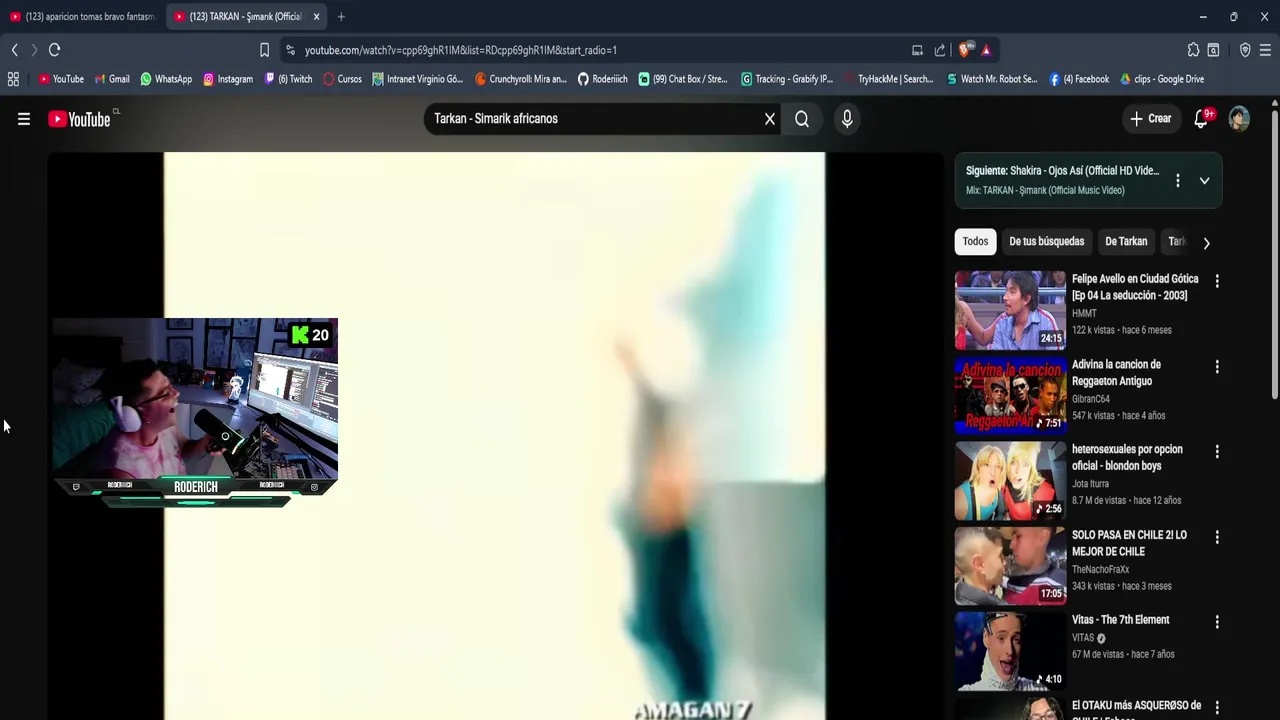Go forward in the browser
This screenshot has height=720, width=1280.
(34, 50)
